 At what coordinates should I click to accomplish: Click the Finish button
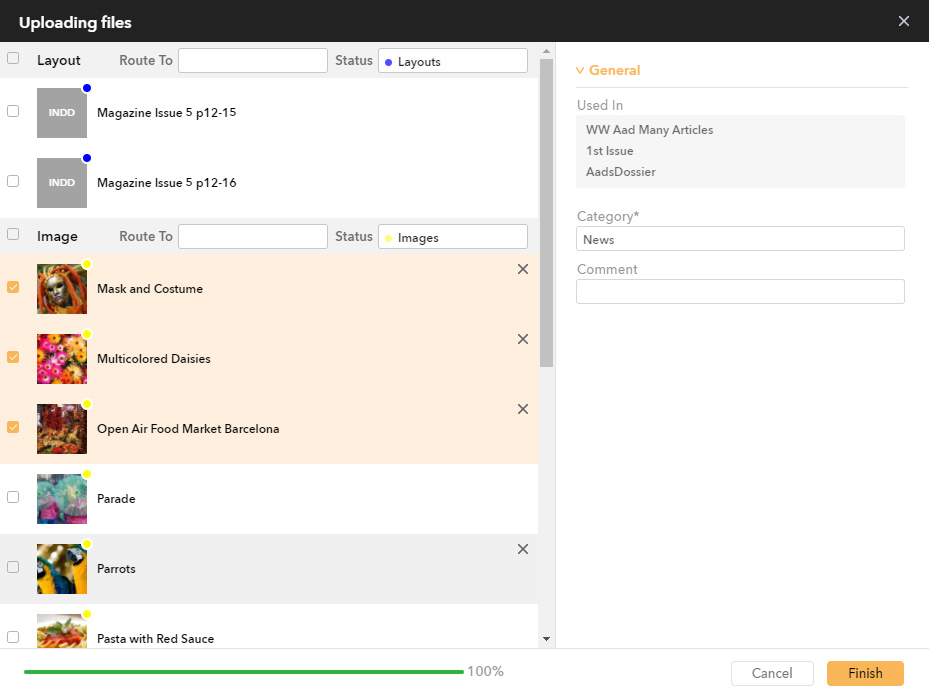[865, 673]
